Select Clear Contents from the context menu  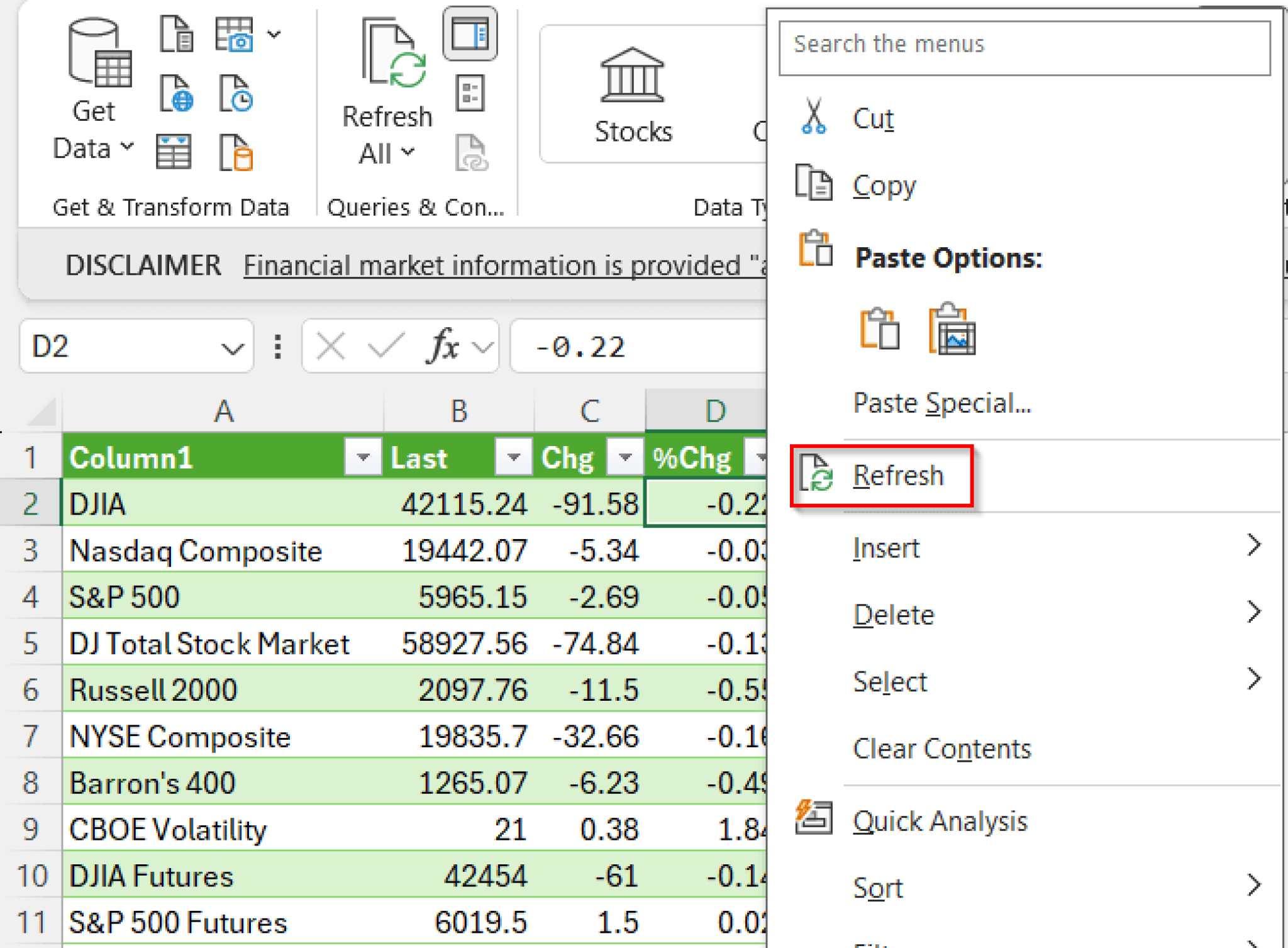pos(941,748)
